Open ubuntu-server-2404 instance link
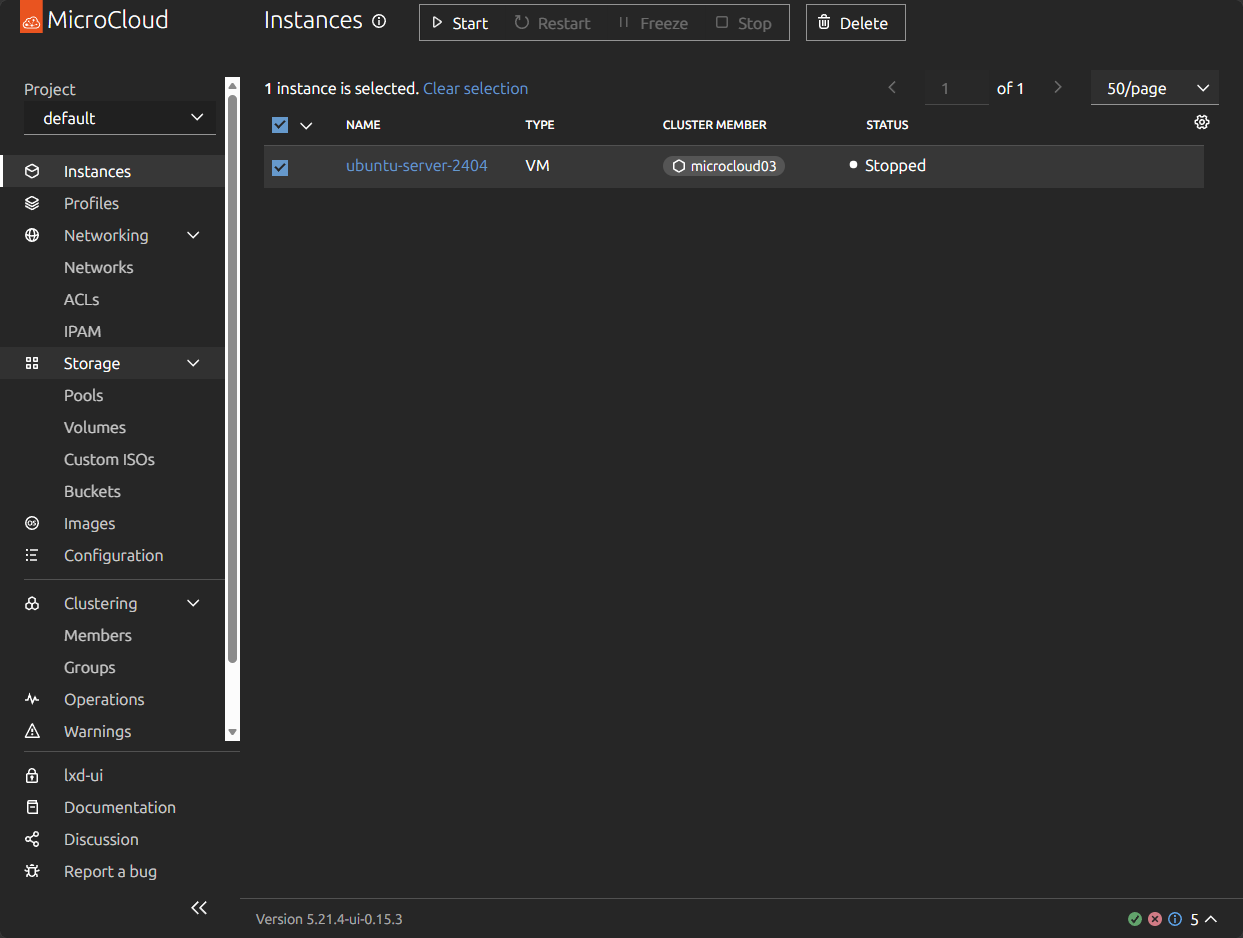 pos(417,166)
